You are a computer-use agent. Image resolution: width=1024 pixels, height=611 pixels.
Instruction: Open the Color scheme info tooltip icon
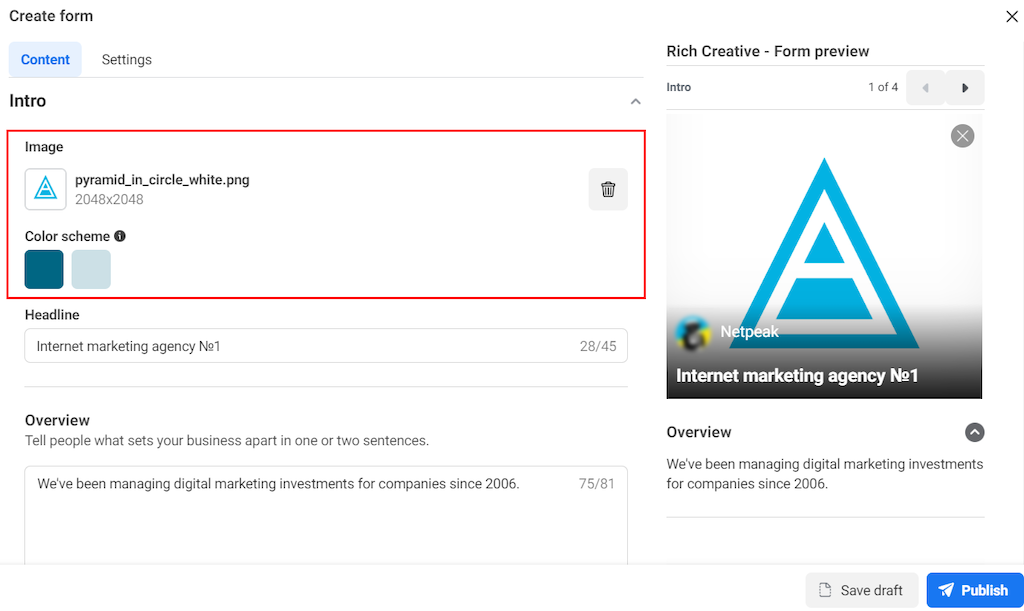click(x=120, y=236)
